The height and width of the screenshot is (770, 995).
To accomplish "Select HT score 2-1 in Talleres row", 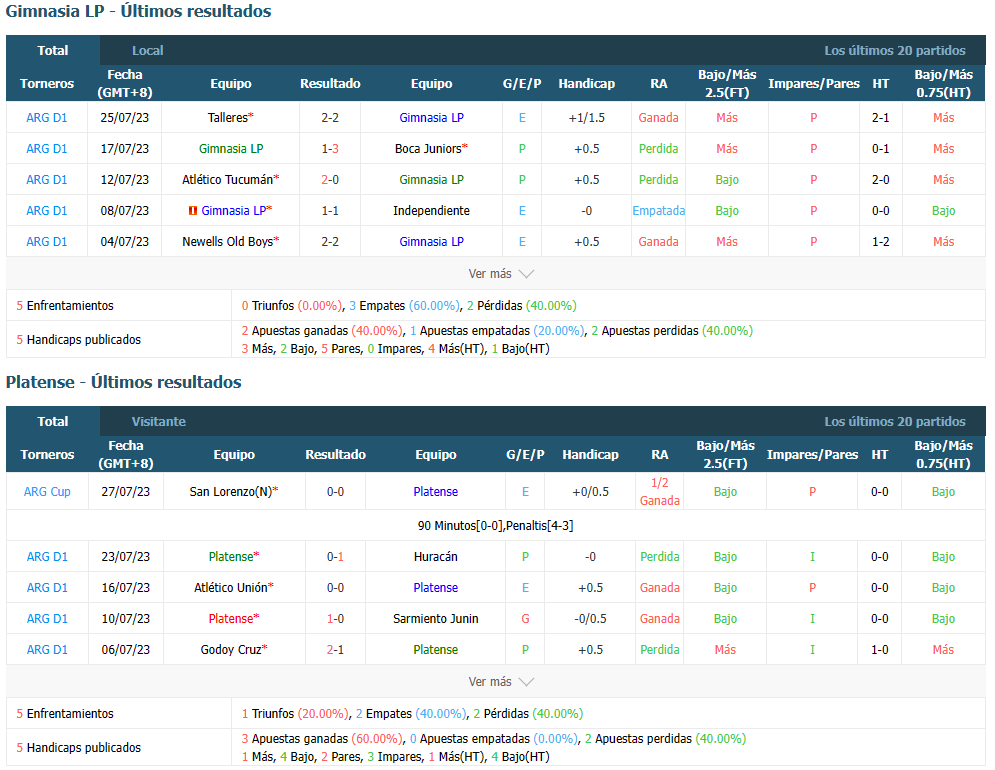I will pos(880,117).
